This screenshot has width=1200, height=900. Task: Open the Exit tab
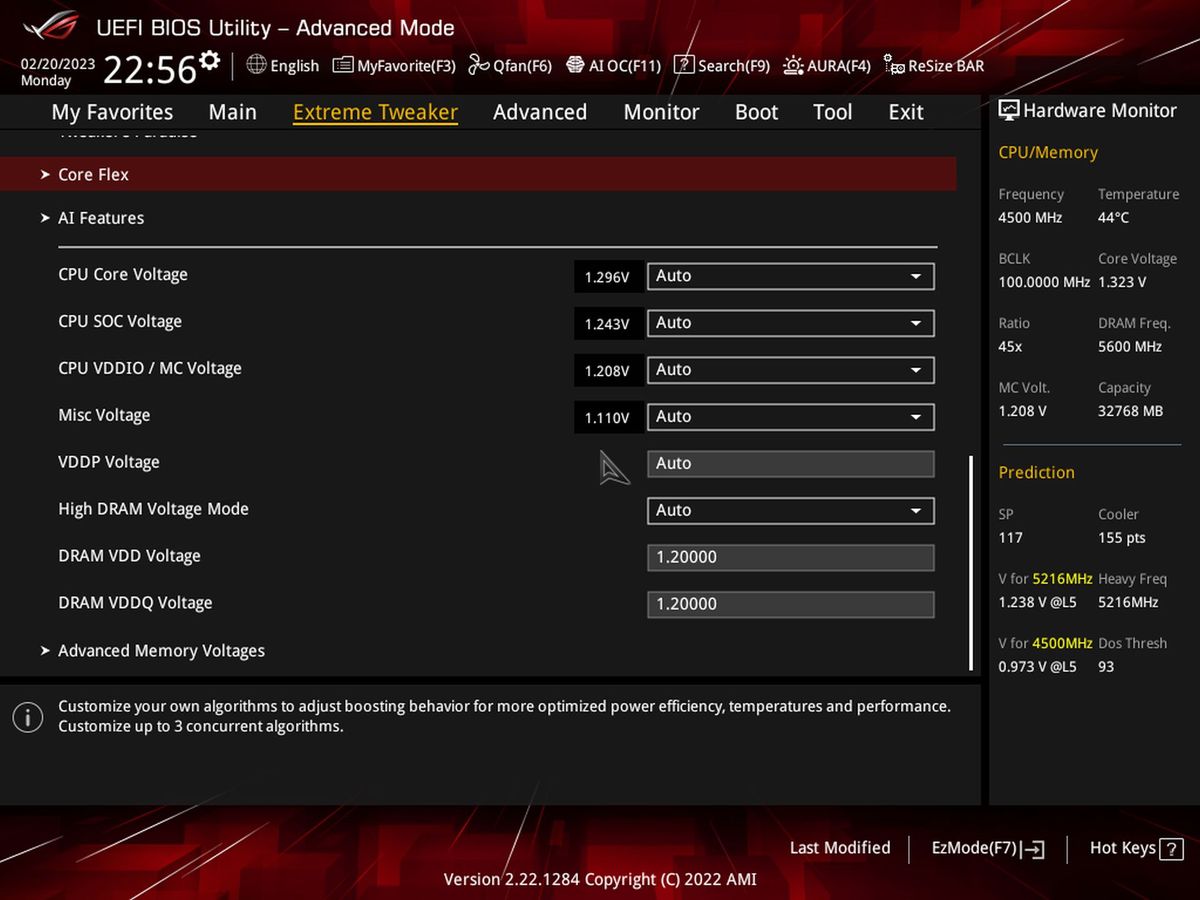[905, 112]
